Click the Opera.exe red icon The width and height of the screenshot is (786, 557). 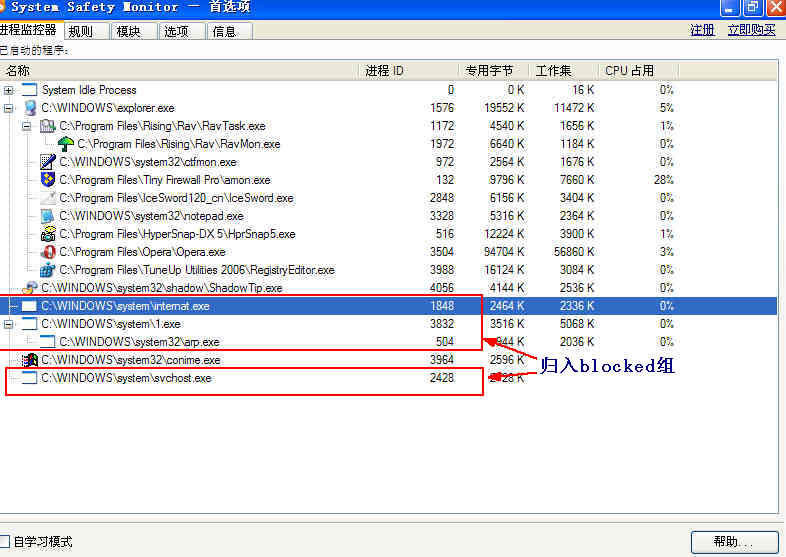click(x=48, y=252)
